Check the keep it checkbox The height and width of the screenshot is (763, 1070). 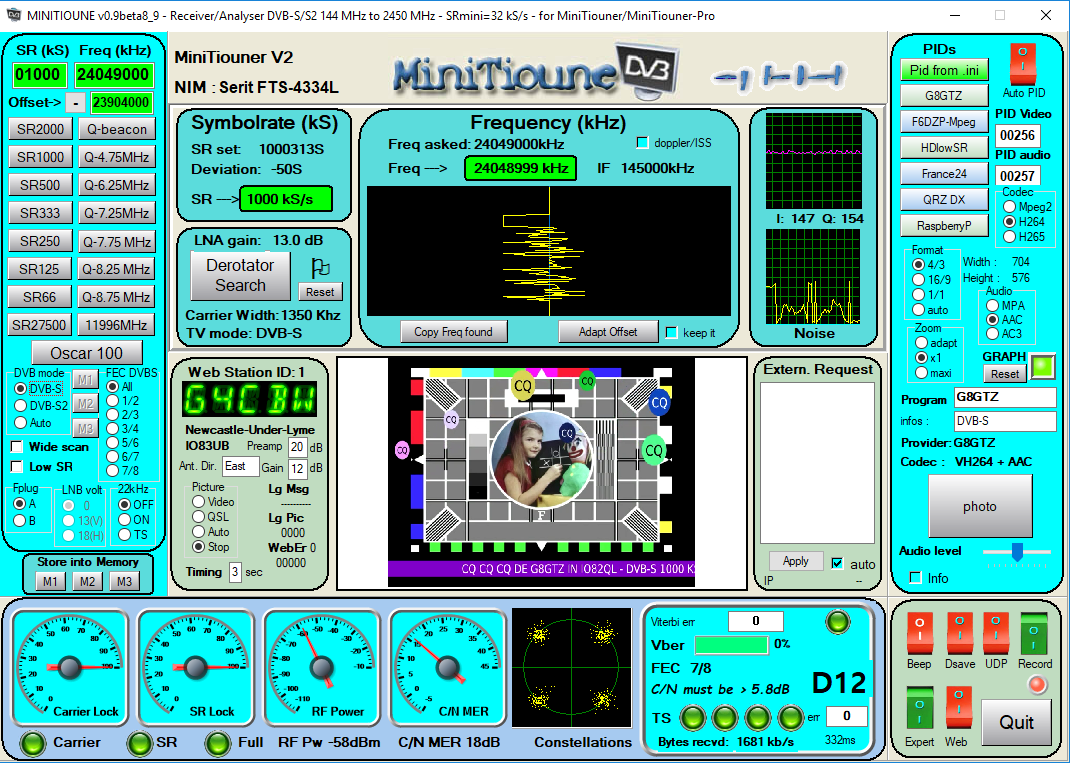(x=671, y=332)
